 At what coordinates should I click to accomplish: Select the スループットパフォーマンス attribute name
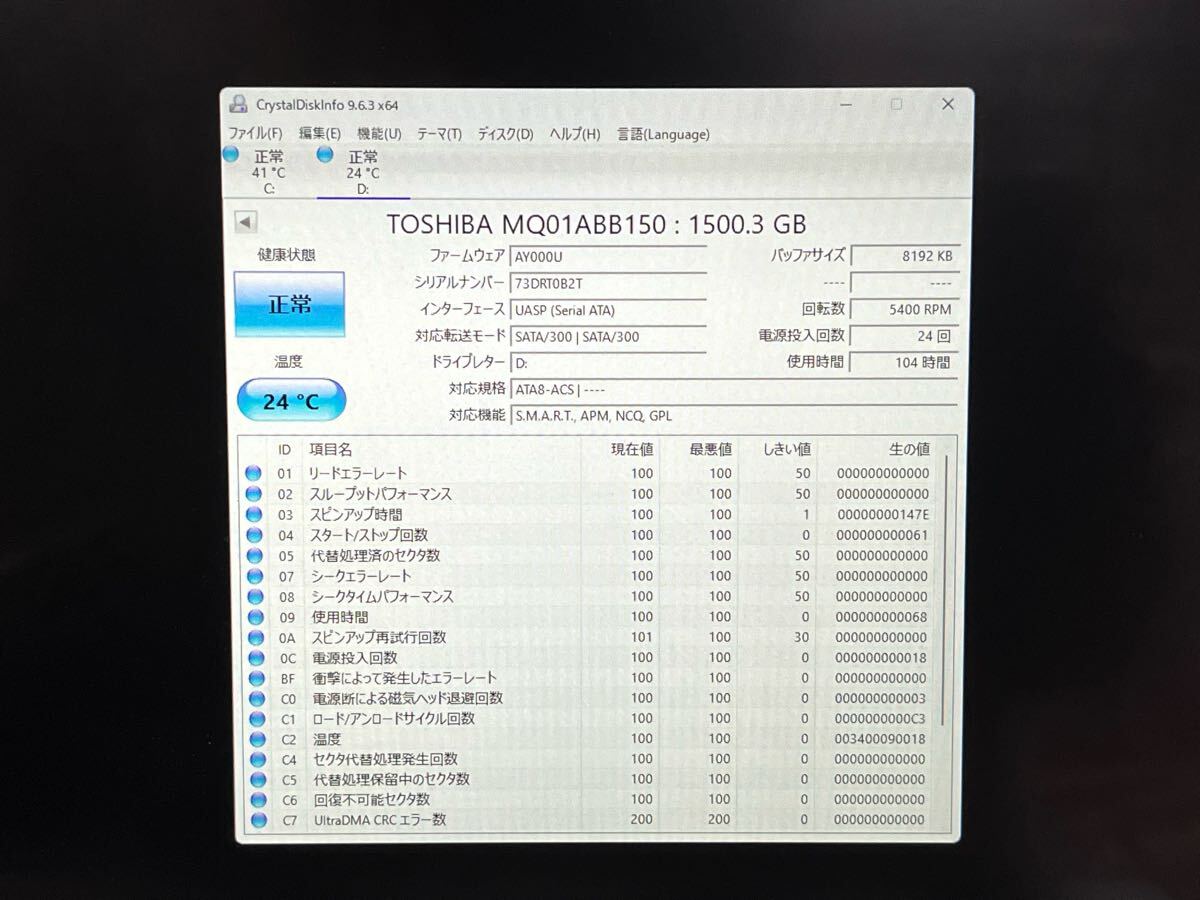click(380, 494)
